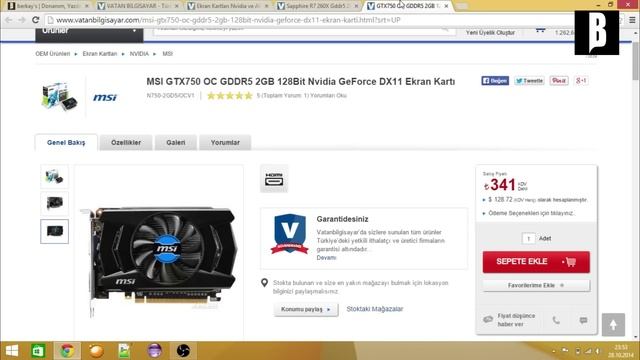Open the shopping cart icon in header
640x360 pixels.
540,30
